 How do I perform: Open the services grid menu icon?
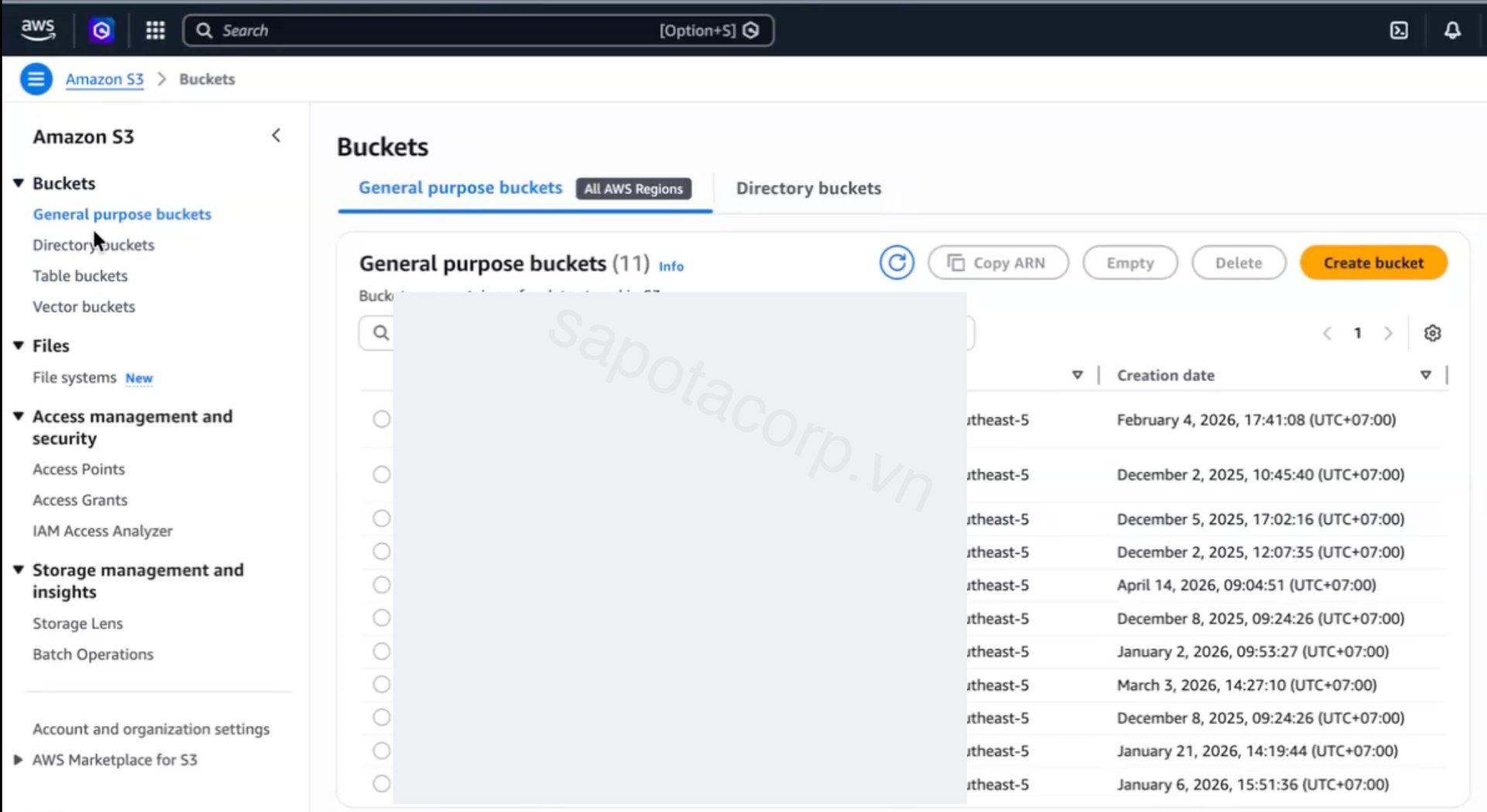click(155, 30)
